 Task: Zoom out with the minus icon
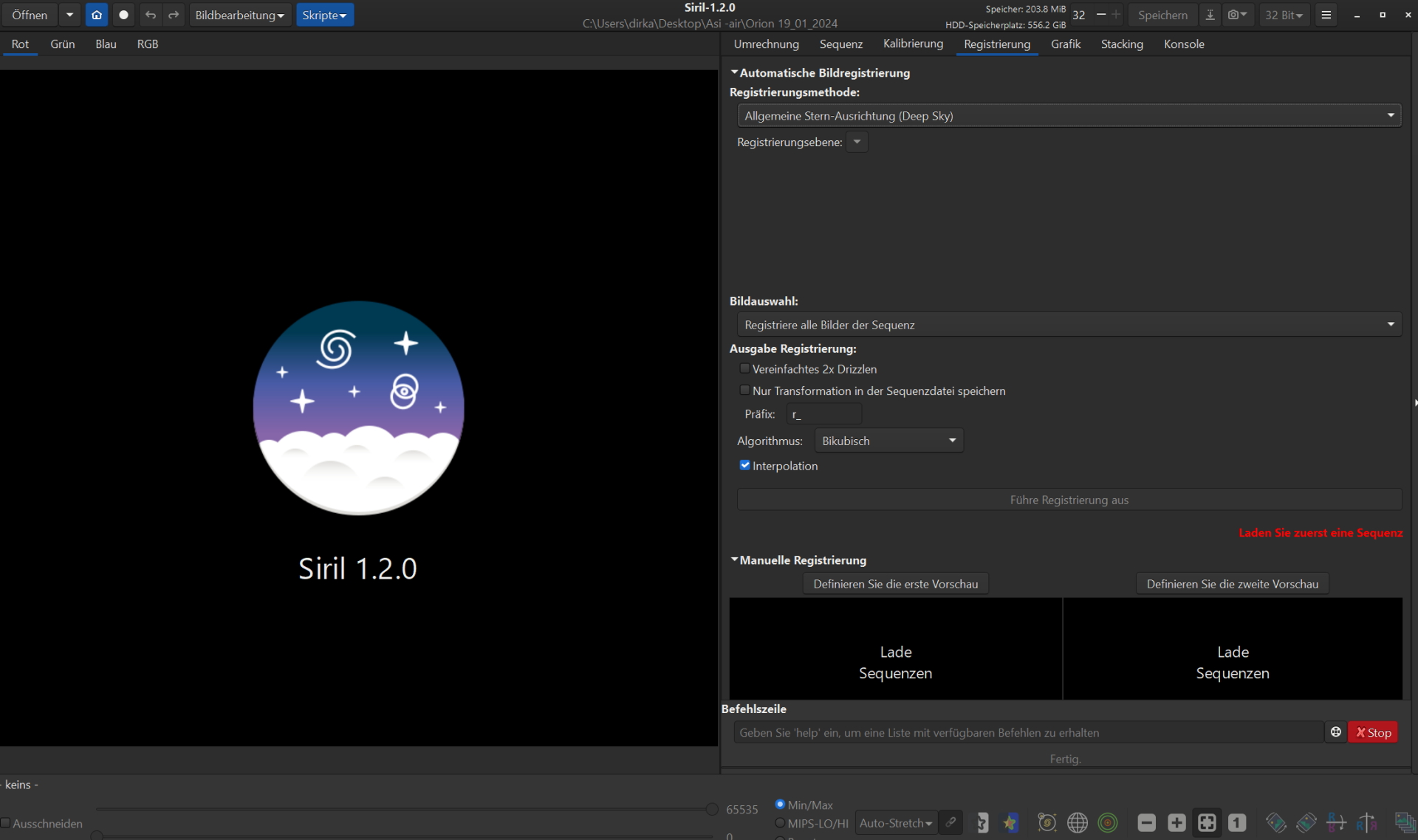tap(1147, 822)
